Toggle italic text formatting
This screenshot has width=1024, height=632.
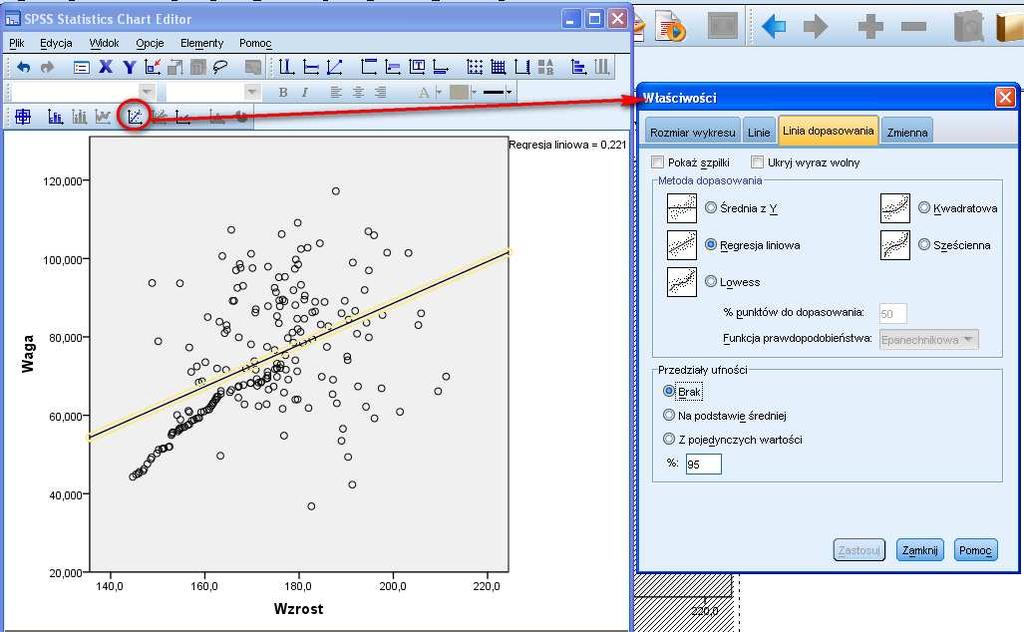pos(304,93)
